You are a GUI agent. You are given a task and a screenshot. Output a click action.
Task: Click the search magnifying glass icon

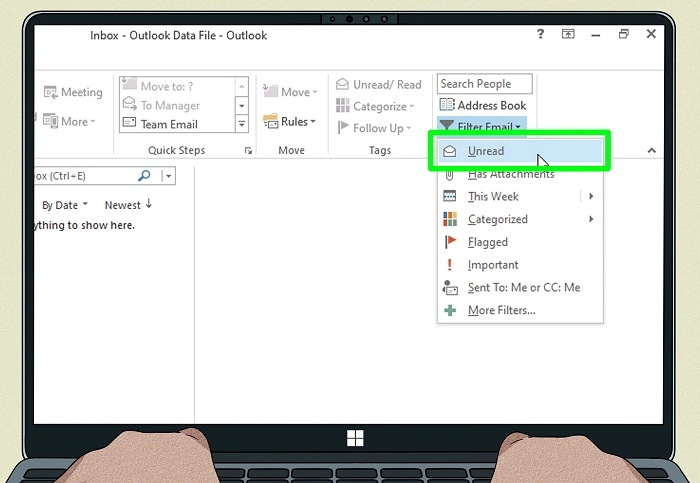(x=144, y=176)
